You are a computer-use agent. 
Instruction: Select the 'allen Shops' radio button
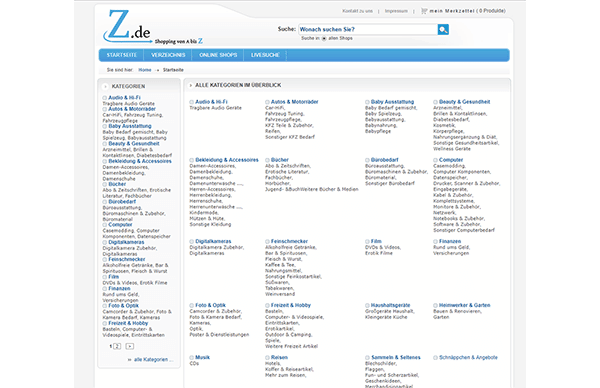coord(324,38)
